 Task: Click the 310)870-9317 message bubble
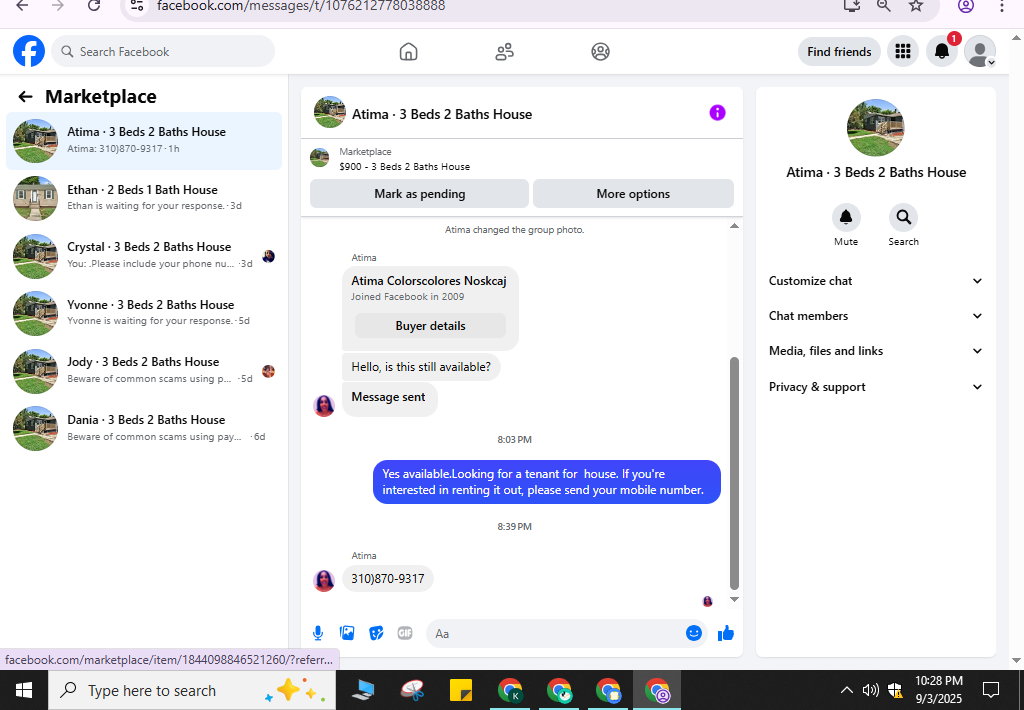388,579
